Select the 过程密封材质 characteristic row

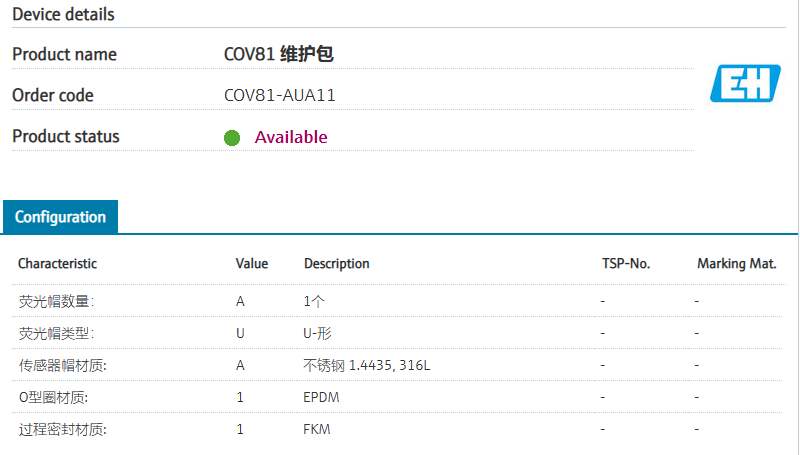pos(63,429)
